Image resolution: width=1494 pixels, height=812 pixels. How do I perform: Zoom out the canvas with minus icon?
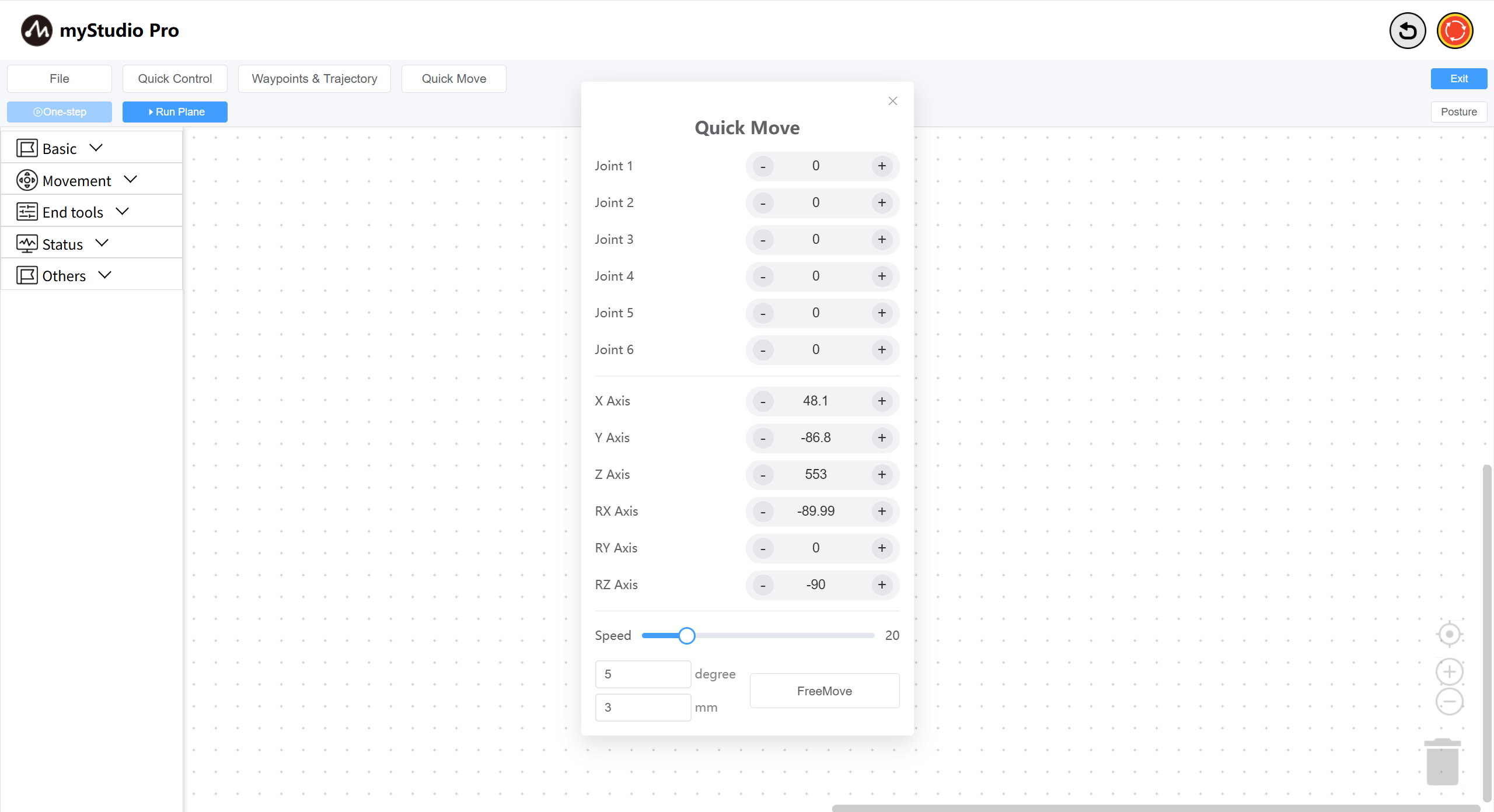tap(1449, 701)
